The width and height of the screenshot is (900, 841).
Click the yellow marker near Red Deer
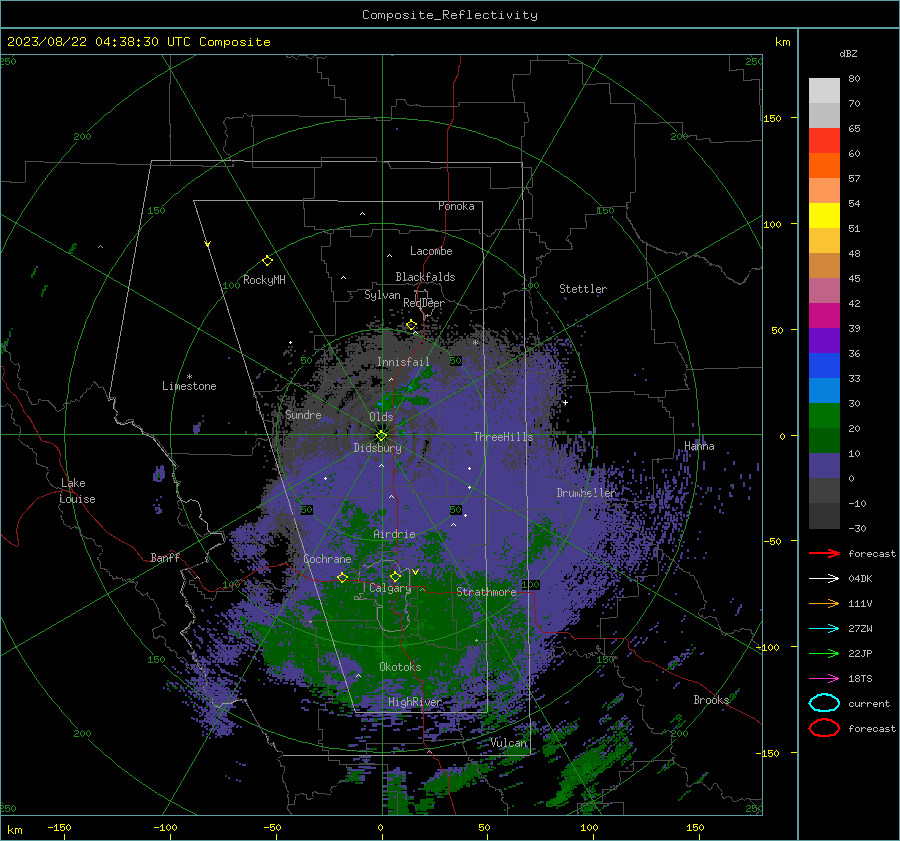[x=411, y=325]
